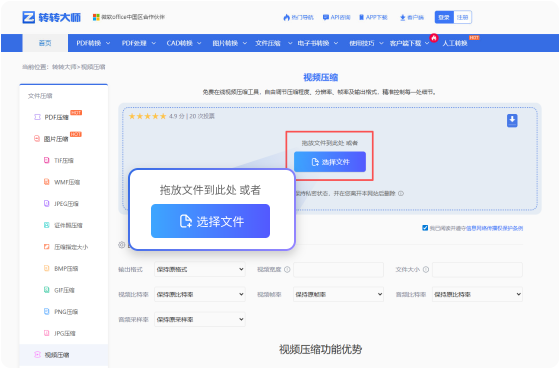
Task: Toggle the agreement checkbox for the copyright terms
Action: [x=425, y=228]
